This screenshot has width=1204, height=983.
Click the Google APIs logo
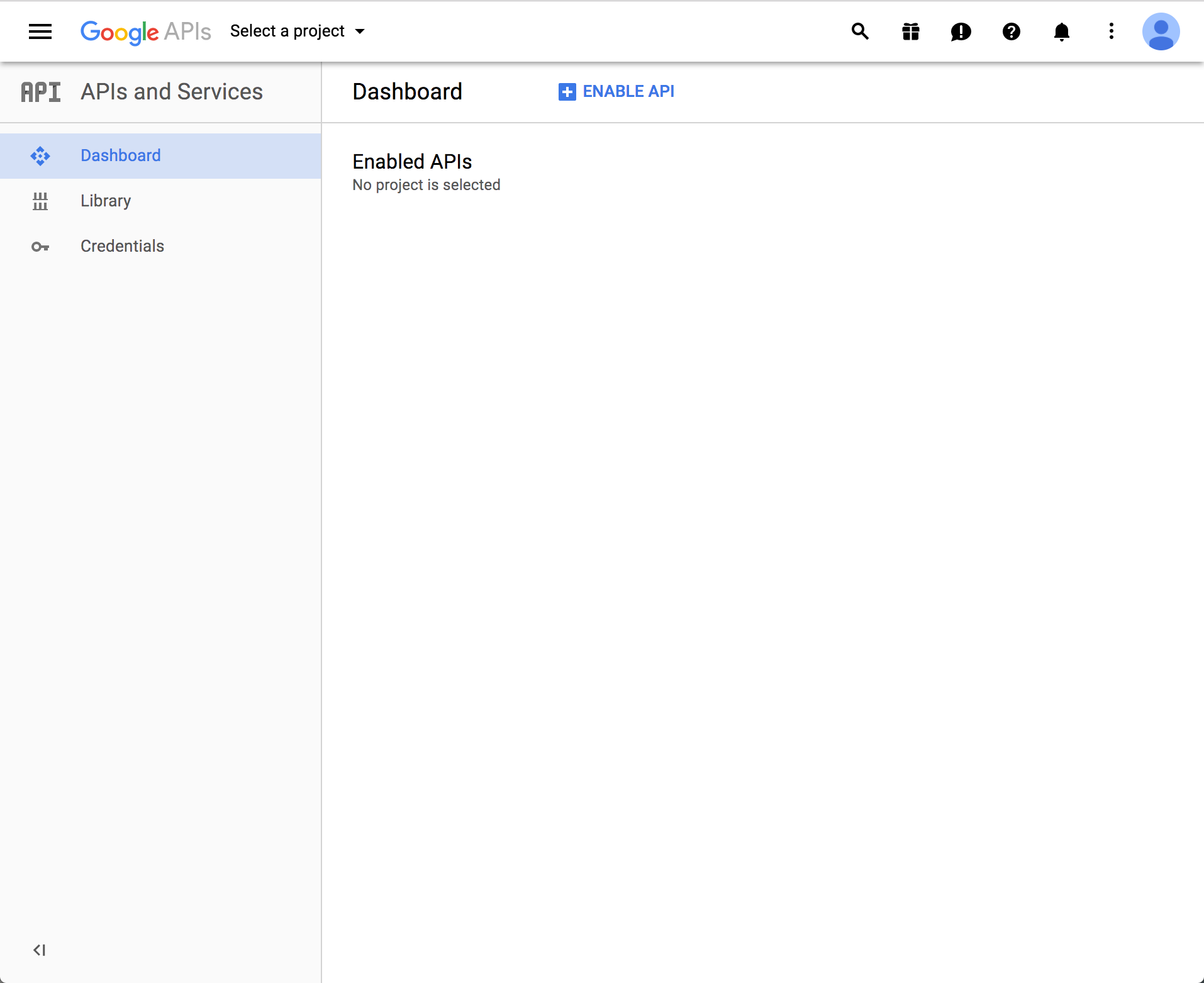tap(145, 31)
